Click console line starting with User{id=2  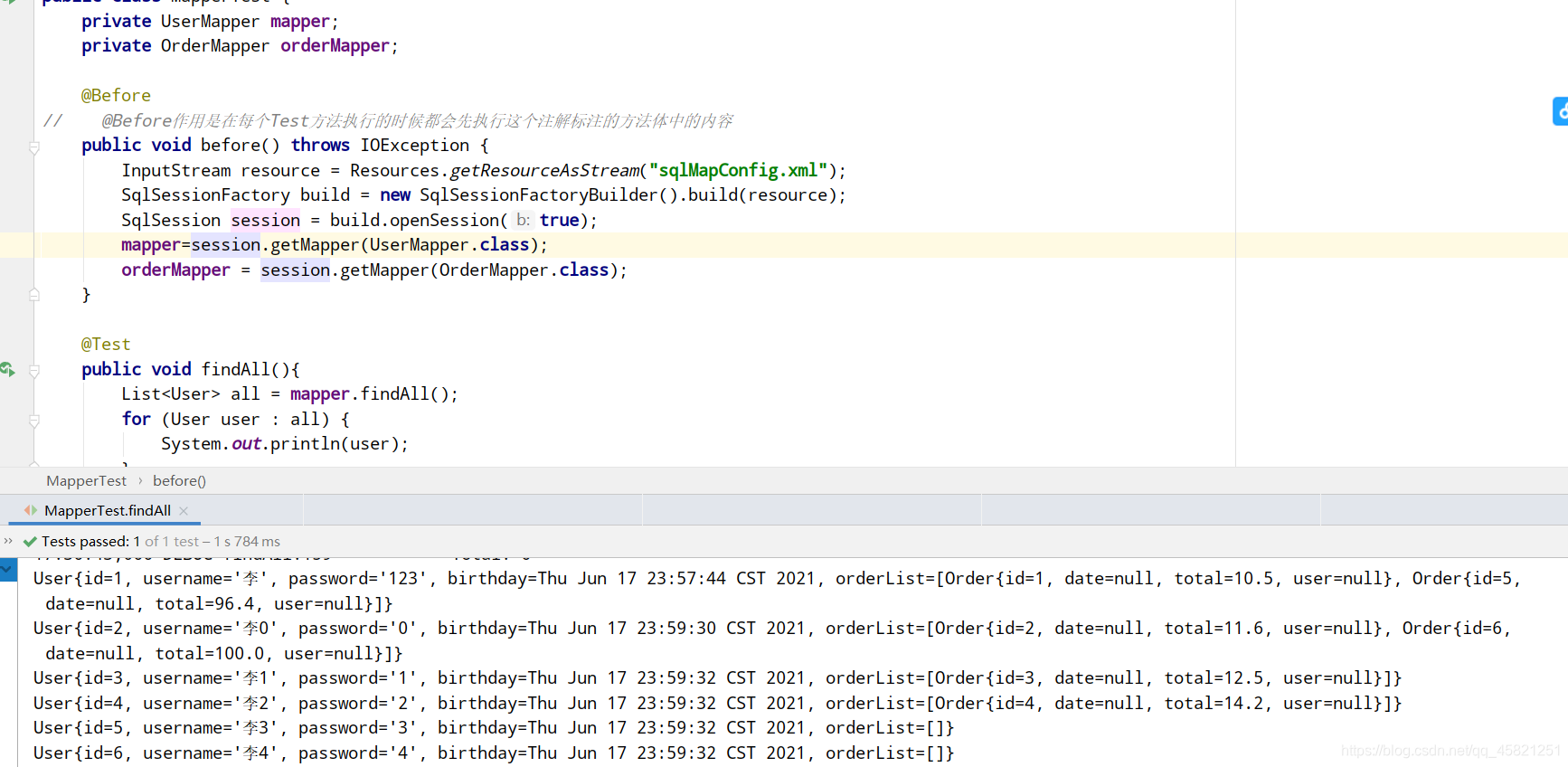point(771,629)
